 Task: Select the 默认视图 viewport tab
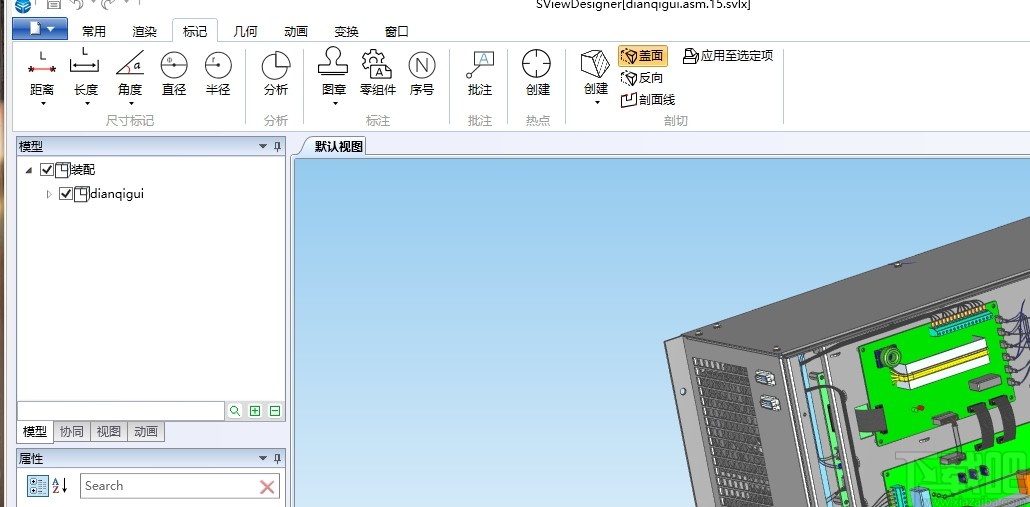coord(338,146)
